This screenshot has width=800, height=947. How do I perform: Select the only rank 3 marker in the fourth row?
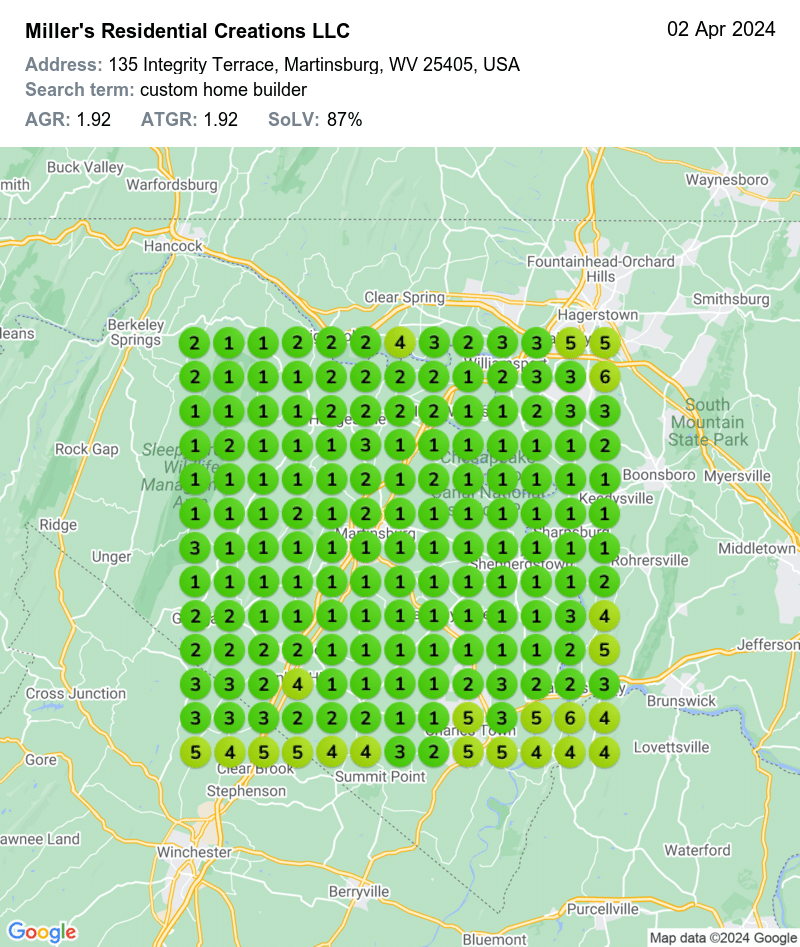(x=366, y=445)
